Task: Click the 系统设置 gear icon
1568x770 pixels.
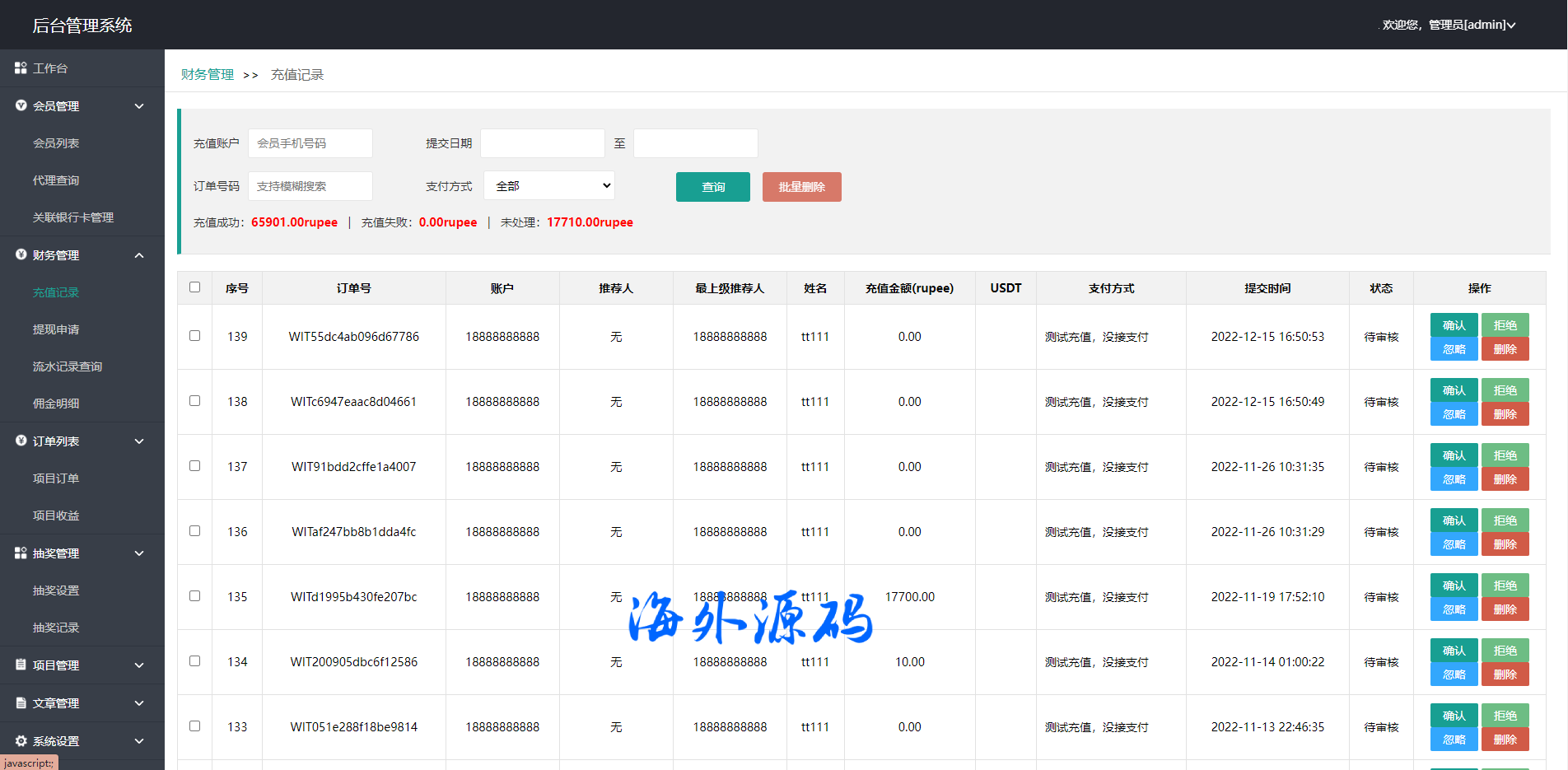Action: click(21, 740)
